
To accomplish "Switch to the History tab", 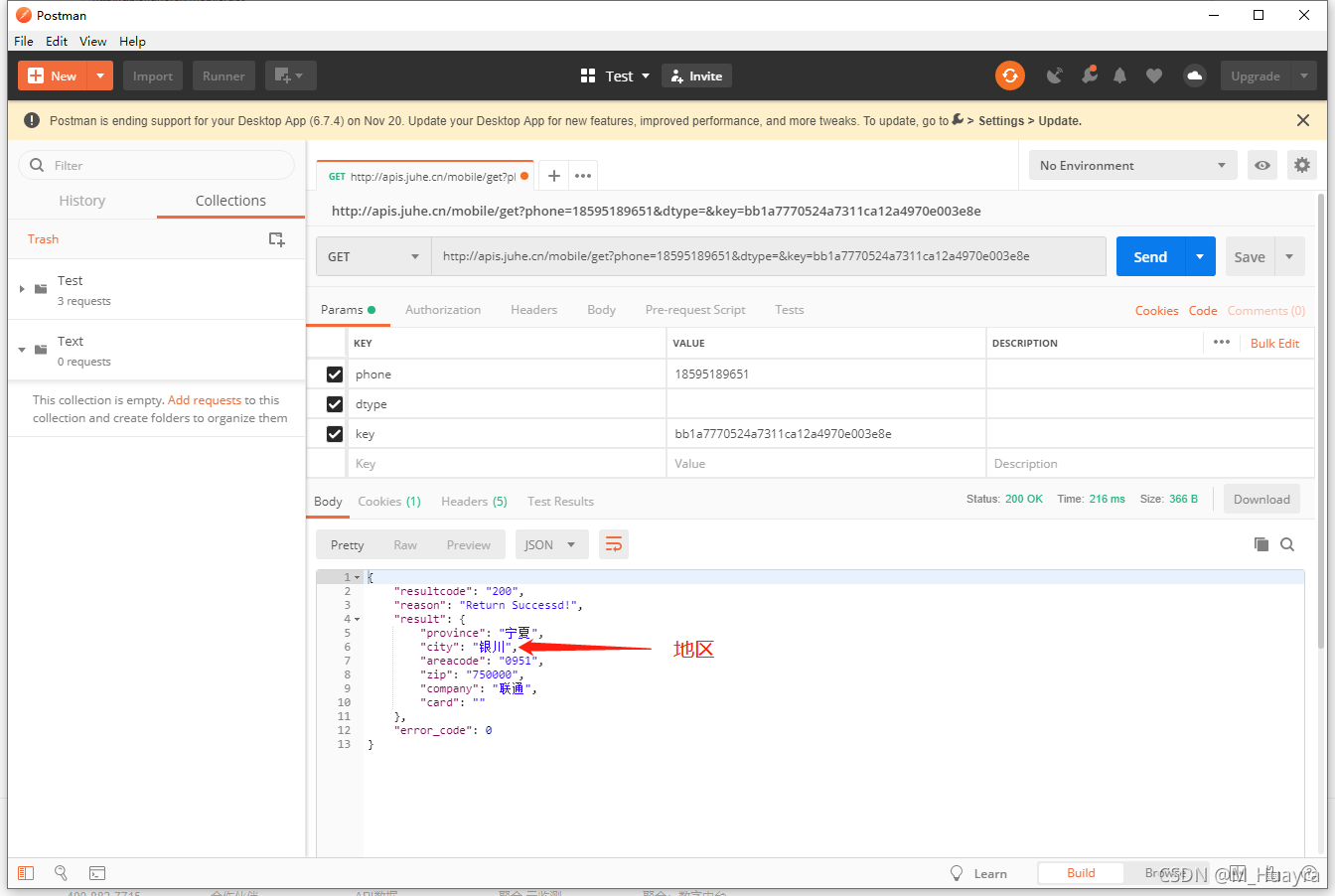I will (82, 201).
